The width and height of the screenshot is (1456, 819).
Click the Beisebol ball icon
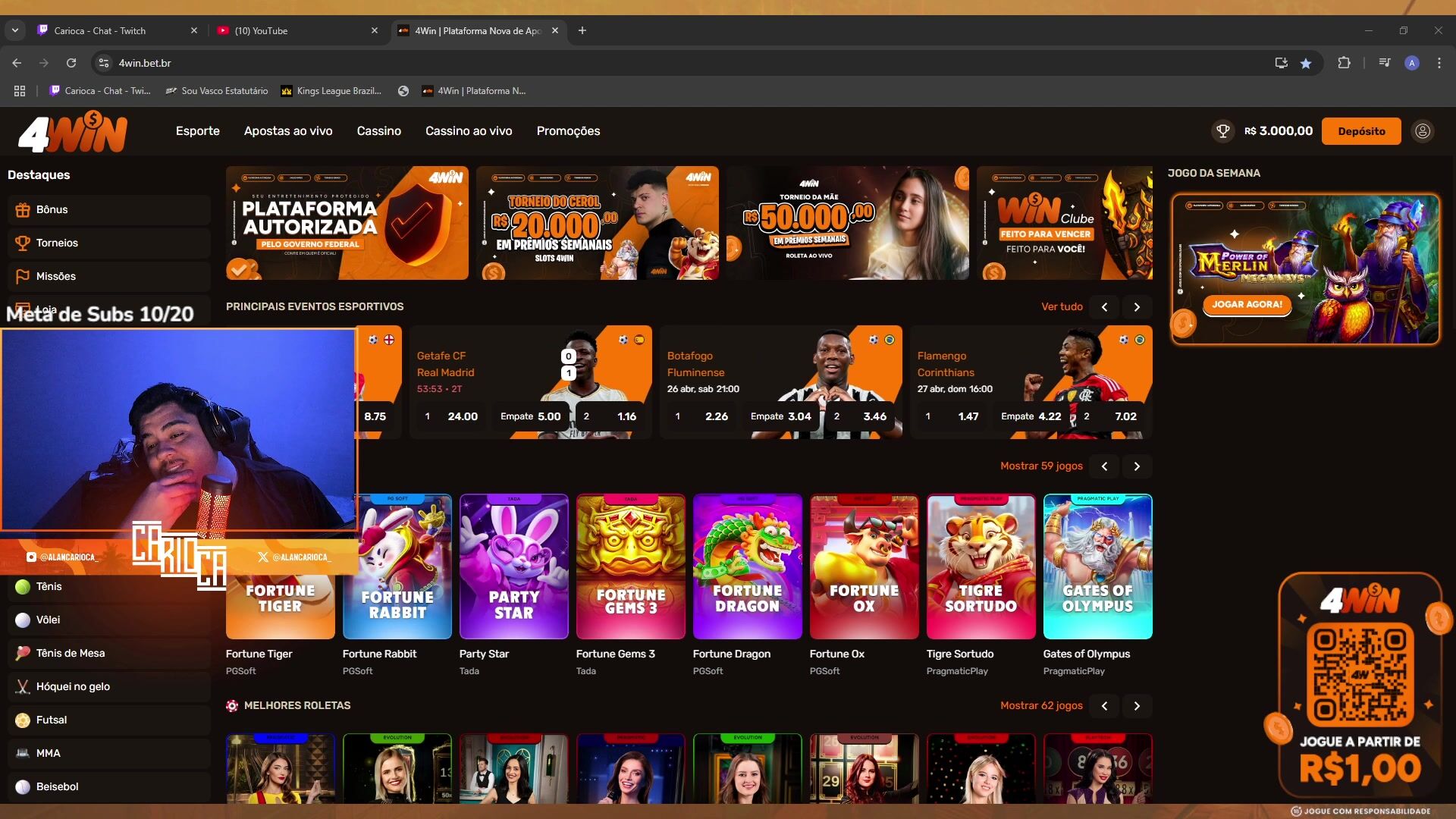[x=23, y=787]
